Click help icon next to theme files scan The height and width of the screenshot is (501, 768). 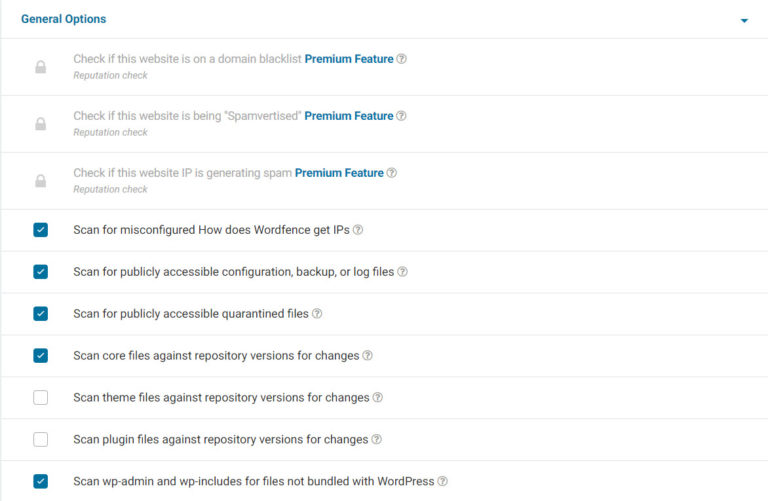378,398
